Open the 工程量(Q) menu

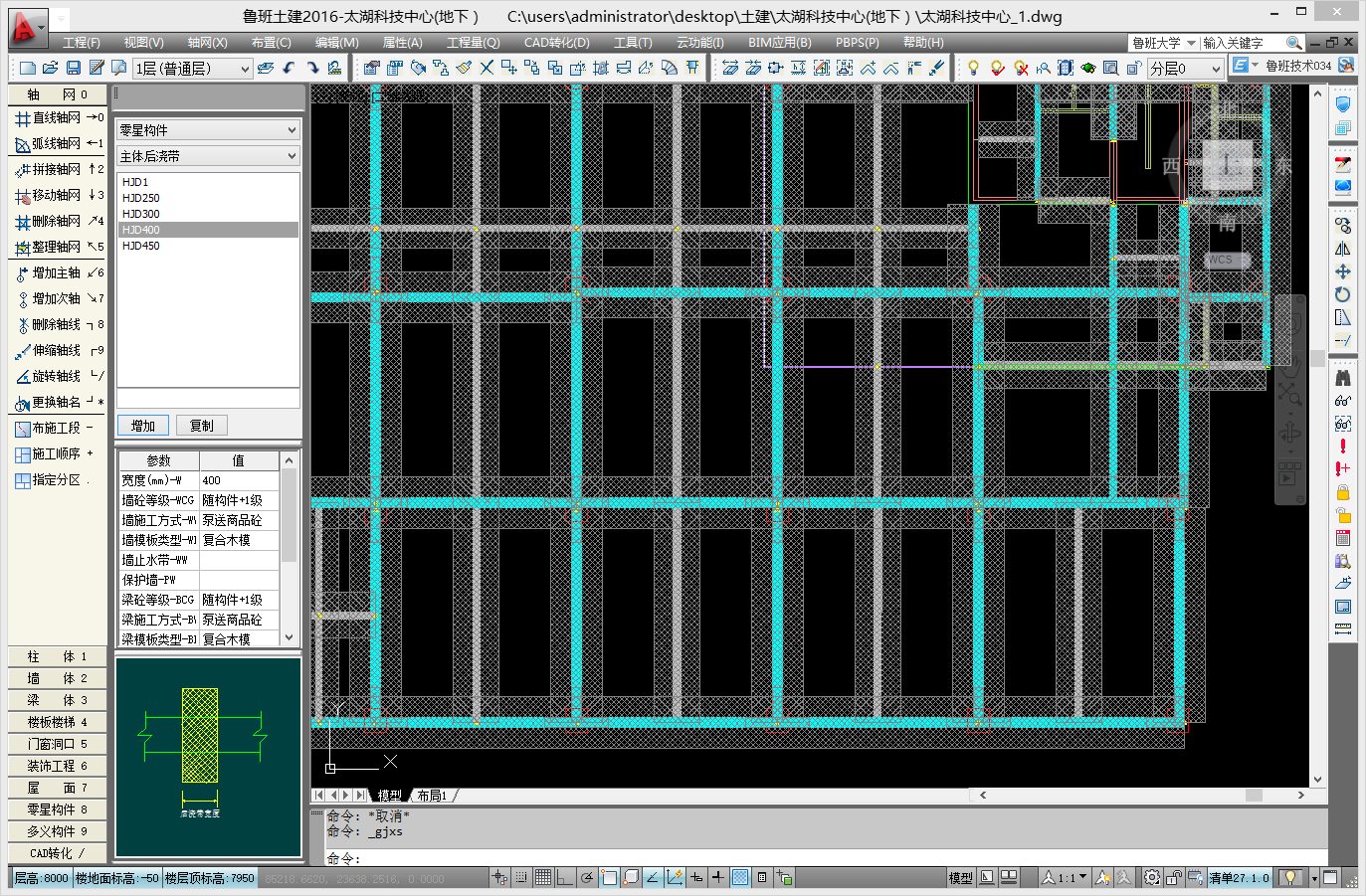[x=473, y=43]
